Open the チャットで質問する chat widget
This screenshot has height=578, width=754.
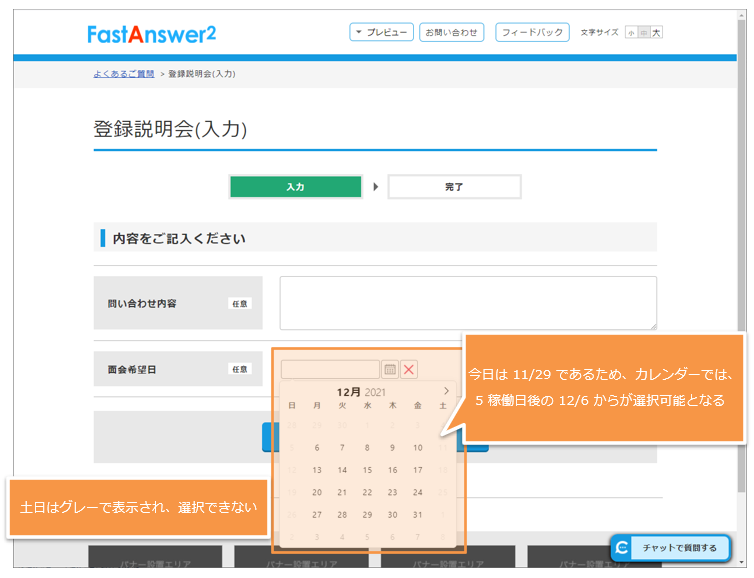pyautogui.click(x=670, y=548)
